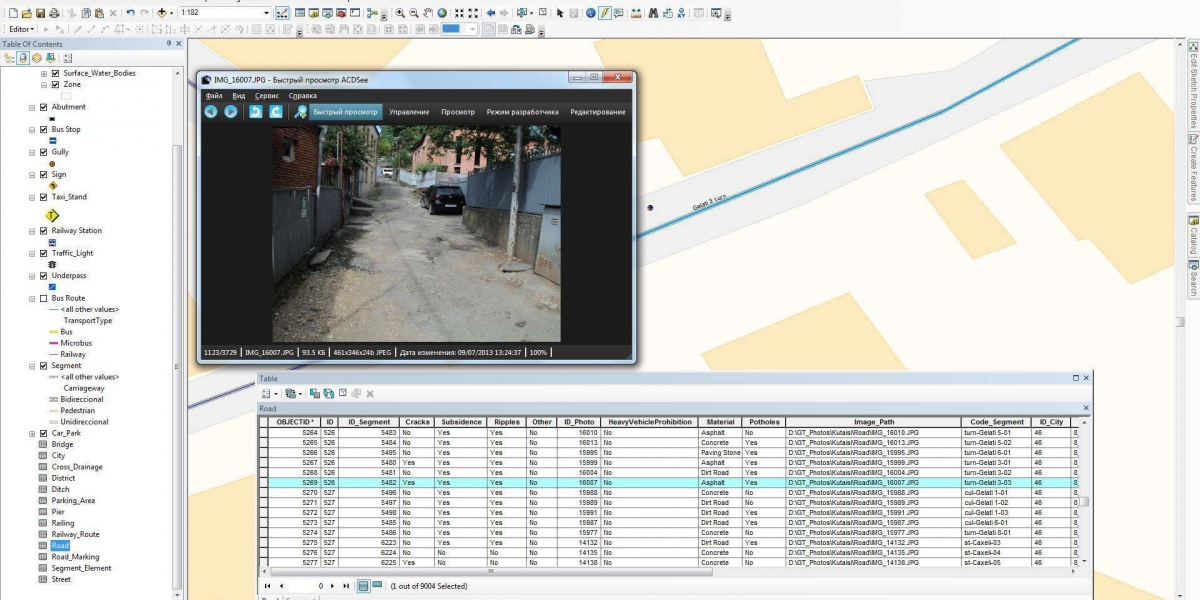The height and width of the screenshot is (600, 1200).
Task: Open the Search side panel tab
Action: pos(1193,279)
